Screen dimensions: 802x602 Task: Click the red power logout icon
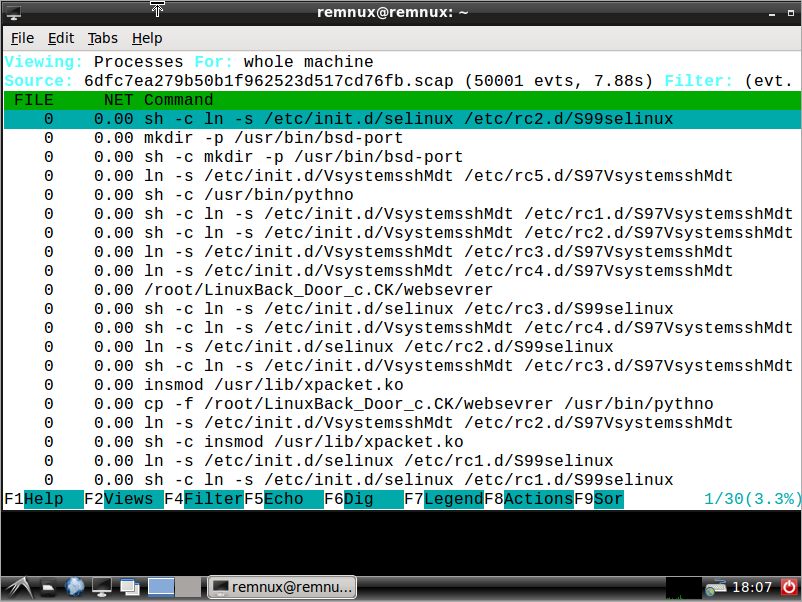789,587
